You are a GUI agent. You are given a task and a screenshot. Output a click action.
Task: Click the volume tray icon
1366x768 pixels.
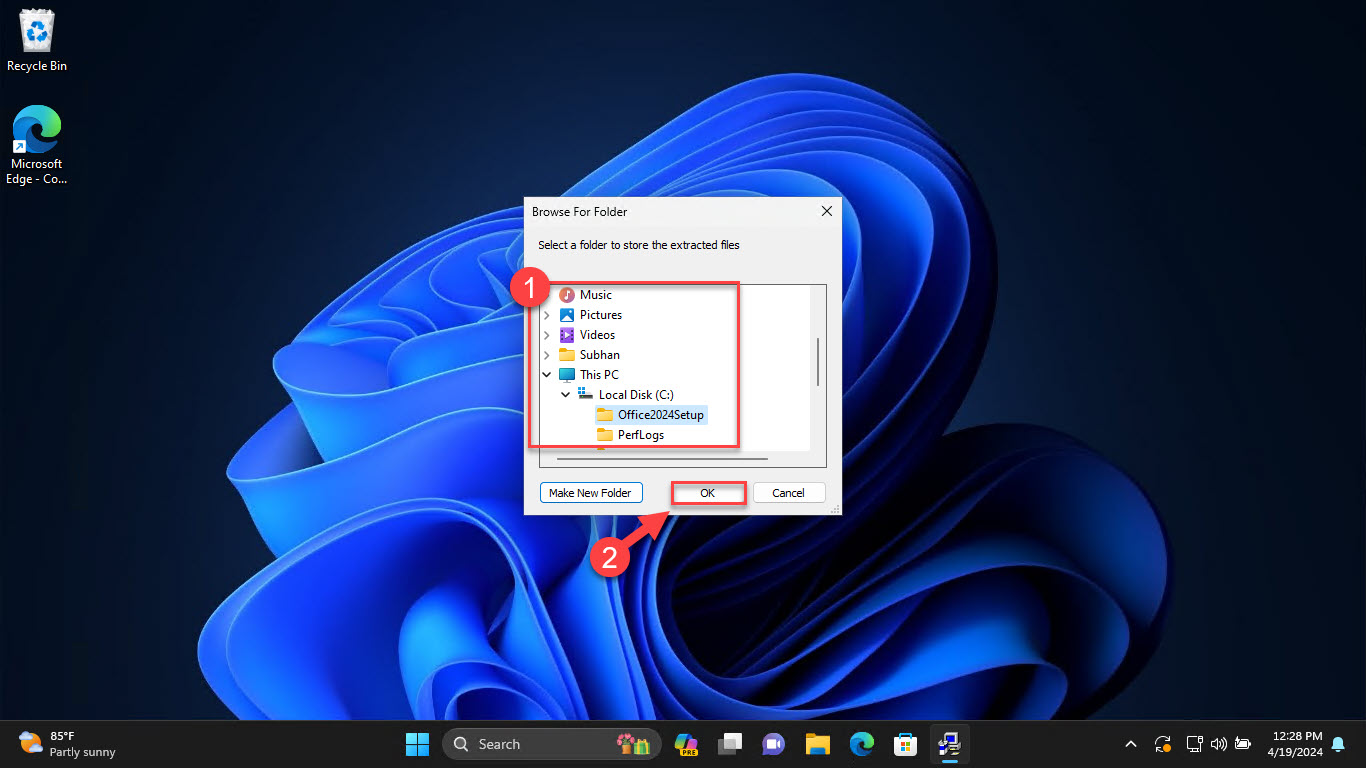click(1218, 744)
